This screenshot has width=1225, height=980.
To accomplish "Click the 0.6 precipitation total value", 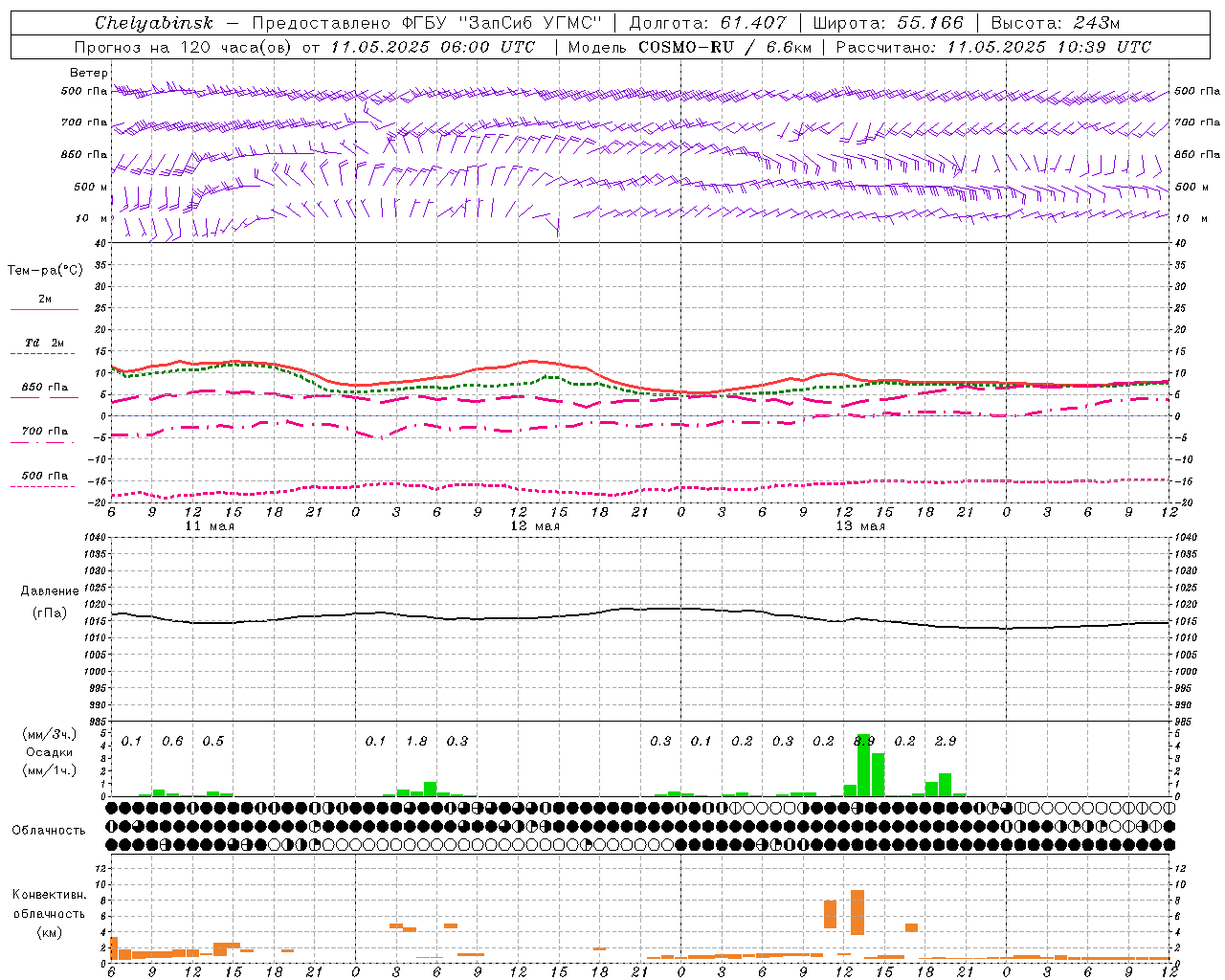I will click(172, 741).
